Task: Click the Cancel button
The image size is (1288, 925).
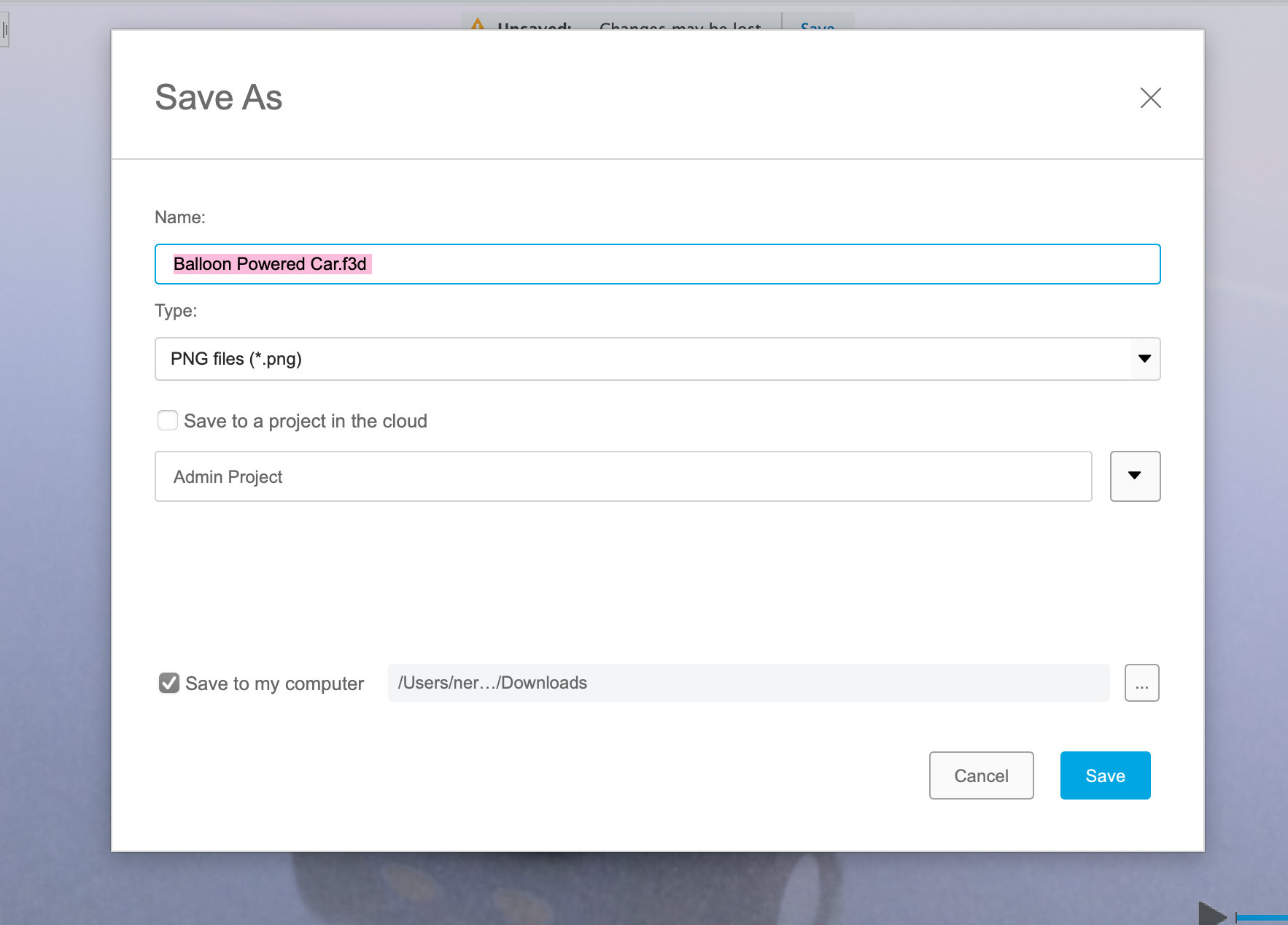Action: (981, 775)
